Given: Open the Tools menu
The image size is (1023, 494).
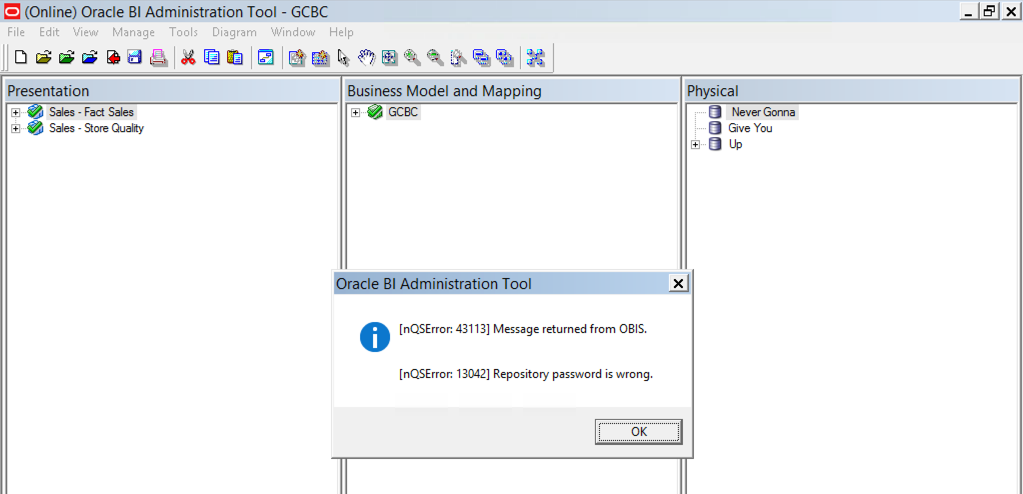Looking at the screenshot, I should pos(183,32).
